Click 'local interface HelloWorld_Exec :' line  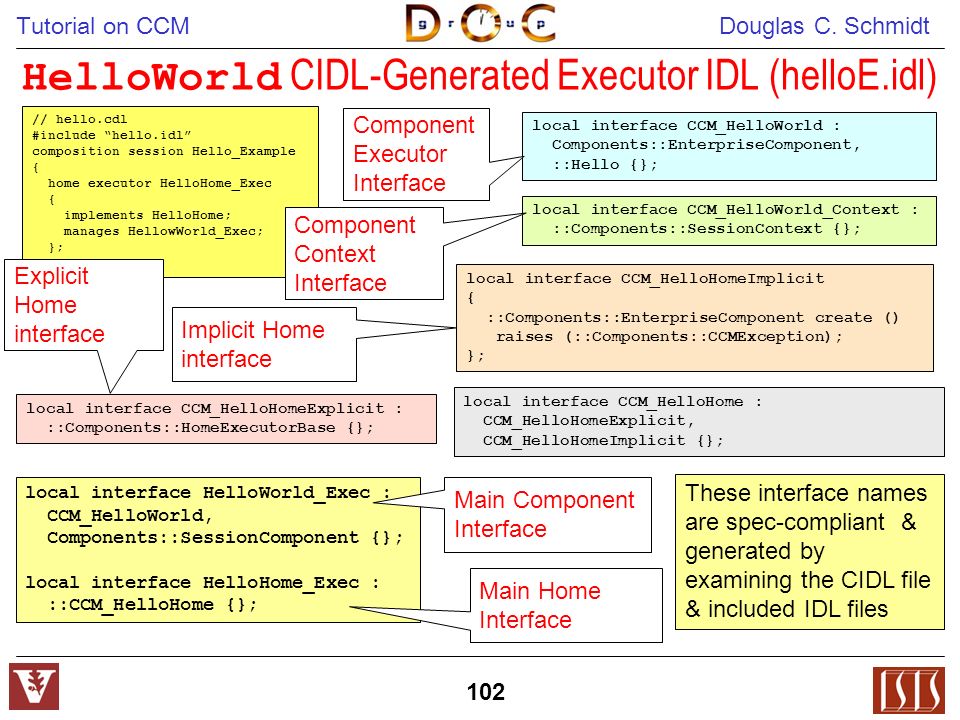(208, 492)
